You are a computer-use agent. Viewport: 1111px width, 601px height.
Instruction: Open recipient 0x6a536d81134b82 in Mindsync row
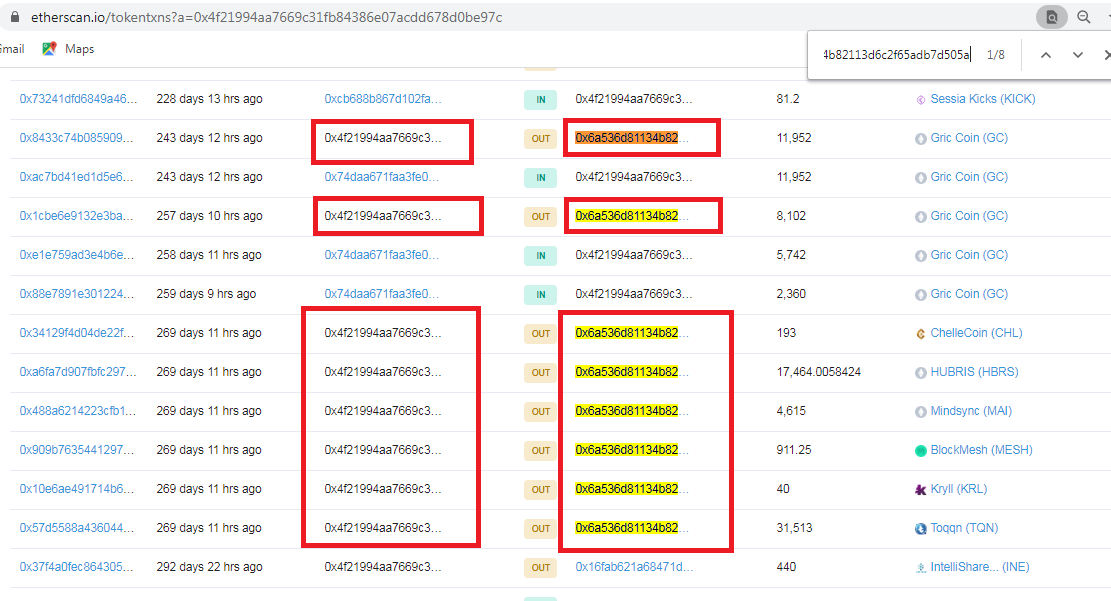click(631, 410)
